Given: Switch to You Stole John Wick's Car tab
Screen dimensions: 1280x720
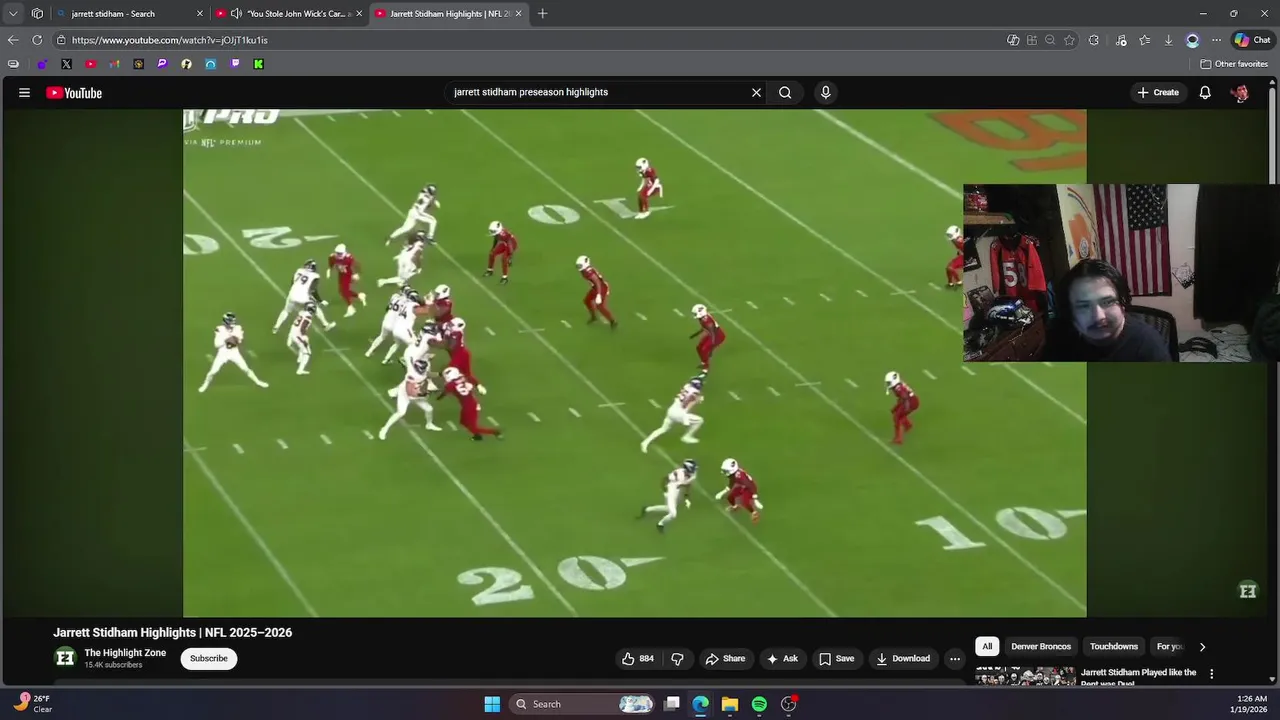Looking at the screenshot, I should 289,14.
